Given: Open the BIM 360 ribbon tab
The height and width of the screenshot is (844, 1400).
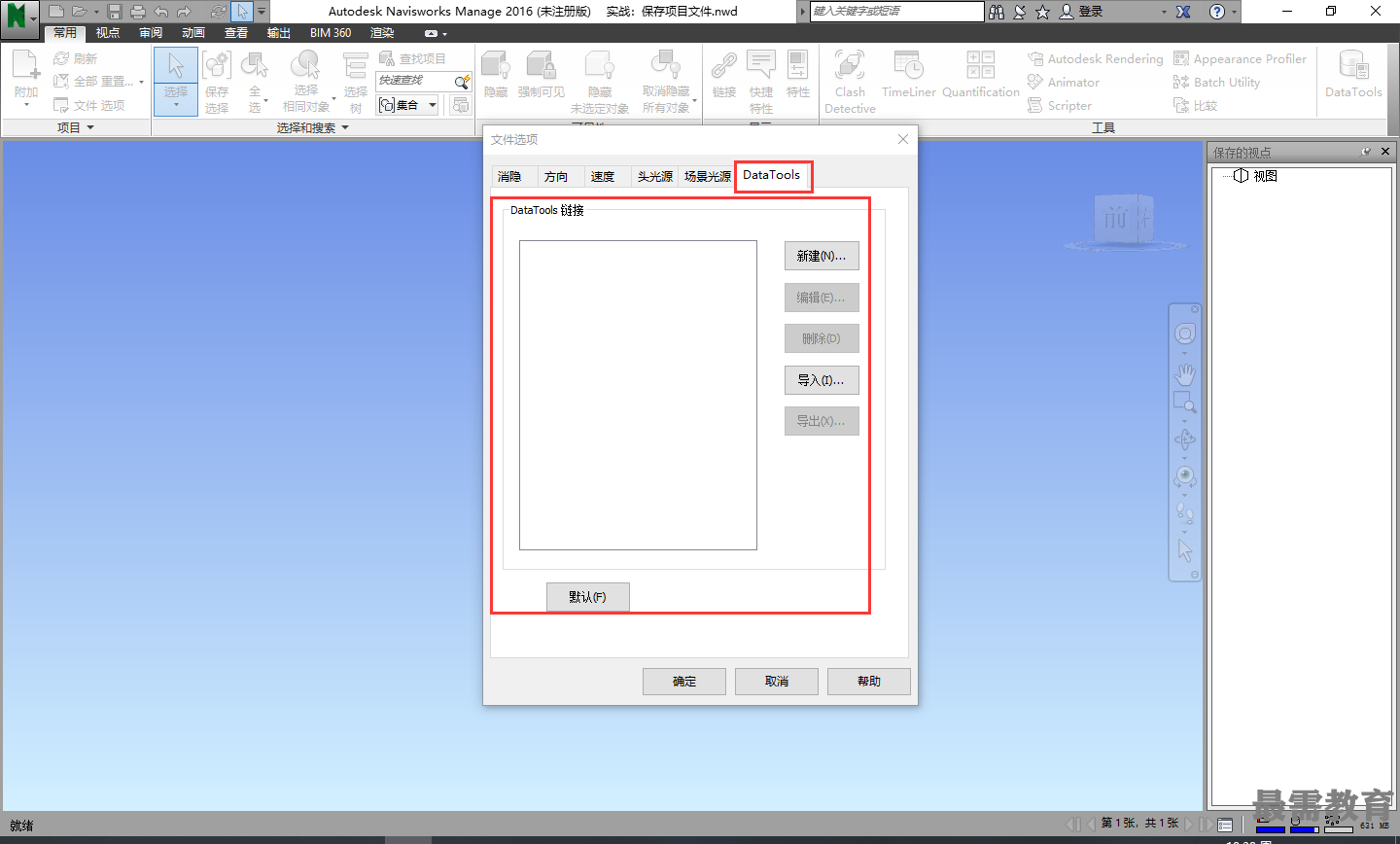Looking at the screenshot, I should click(331, 33).
